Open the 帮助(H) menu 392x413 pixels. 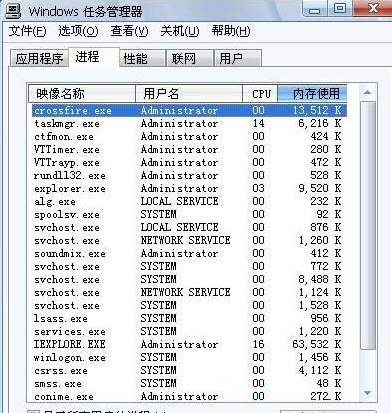point(231,31)
